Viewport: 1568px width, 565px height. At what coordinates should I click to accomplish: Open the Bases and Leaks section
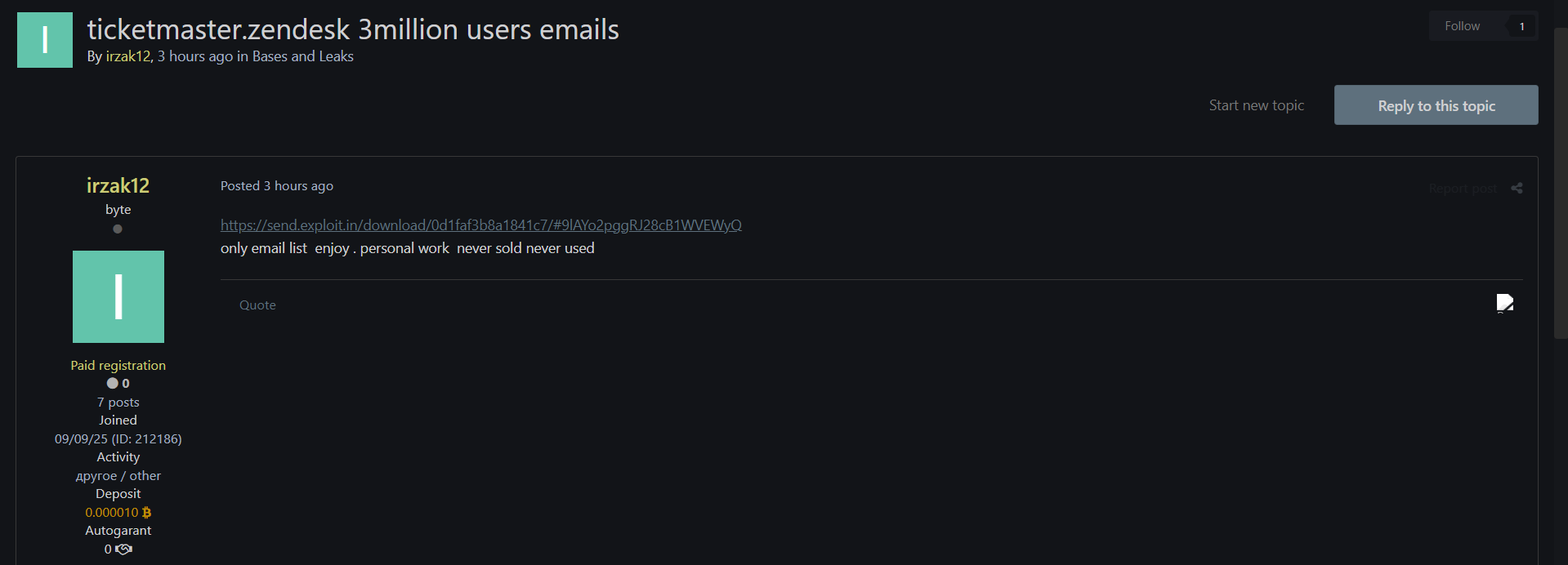tap(302, 56)
